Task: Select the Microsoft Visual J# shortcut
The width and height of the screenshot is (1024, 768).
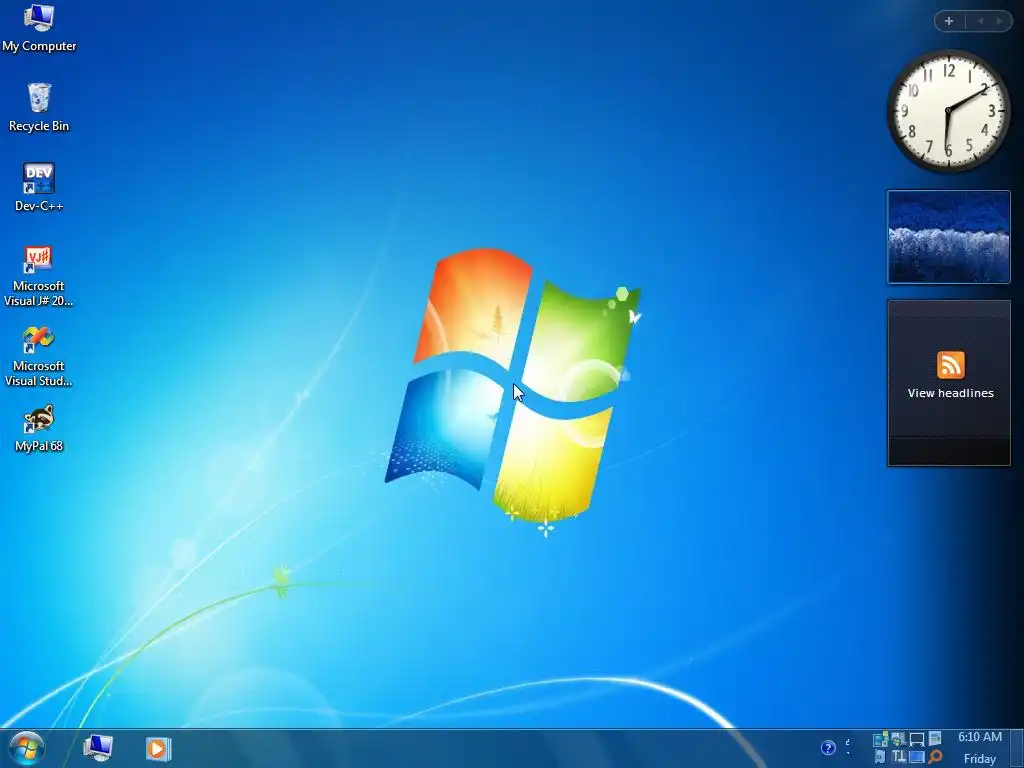Action: [39, 276]
